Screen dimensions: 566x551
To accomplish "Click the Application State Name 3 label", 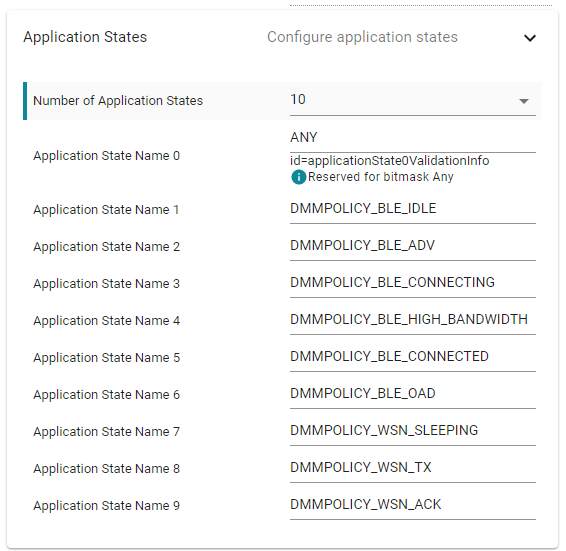I will (106, 284).
